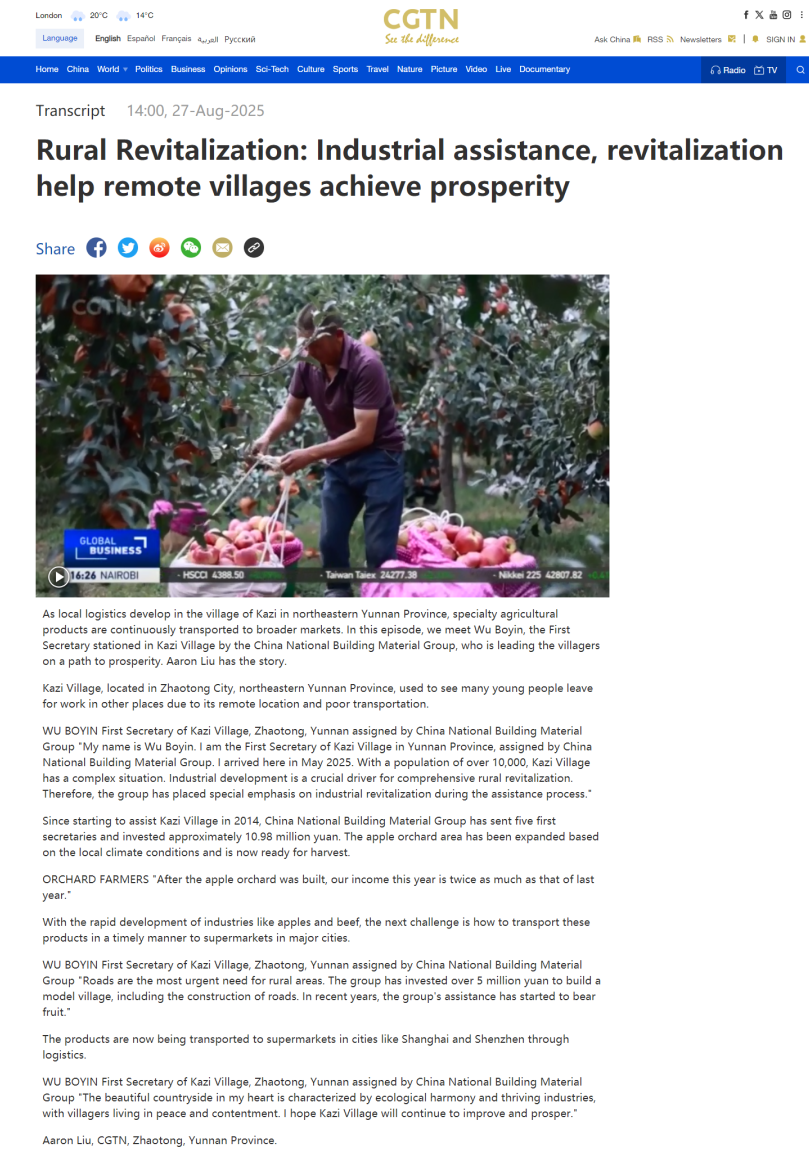Expand more options dots in header
Image resolution: width=809 pixels, height=1169 pixels.
coord(802,15)
